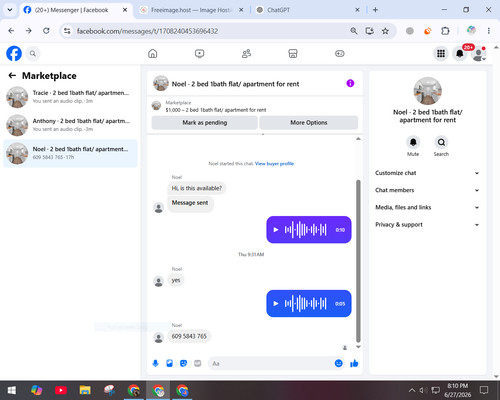Open the Video (Watch) icon
This screenshot has width=500, height=400.
pos(199,53)
